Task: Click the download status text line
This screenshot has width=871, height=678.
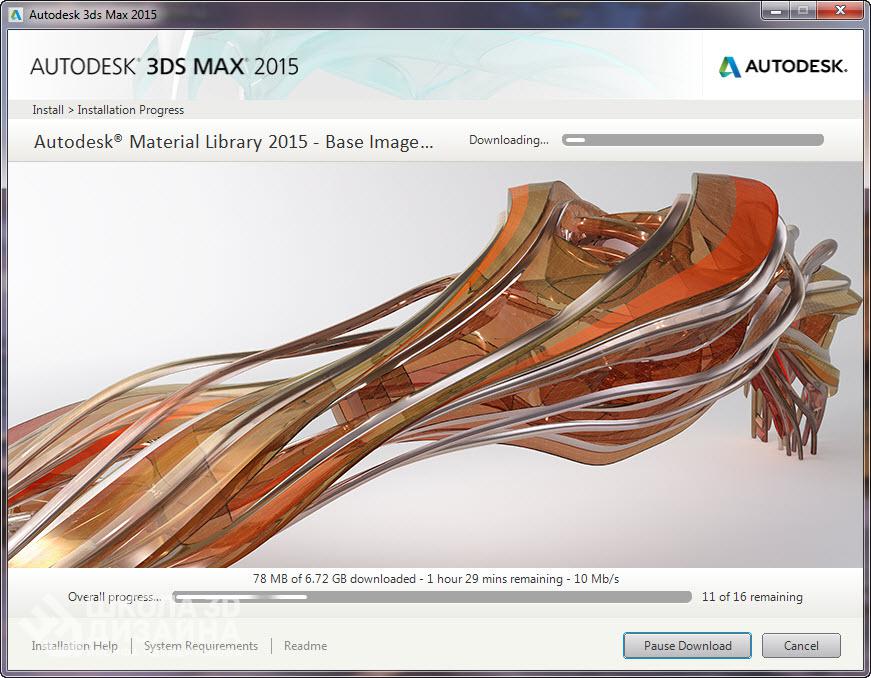Action: tap(436, 579)
